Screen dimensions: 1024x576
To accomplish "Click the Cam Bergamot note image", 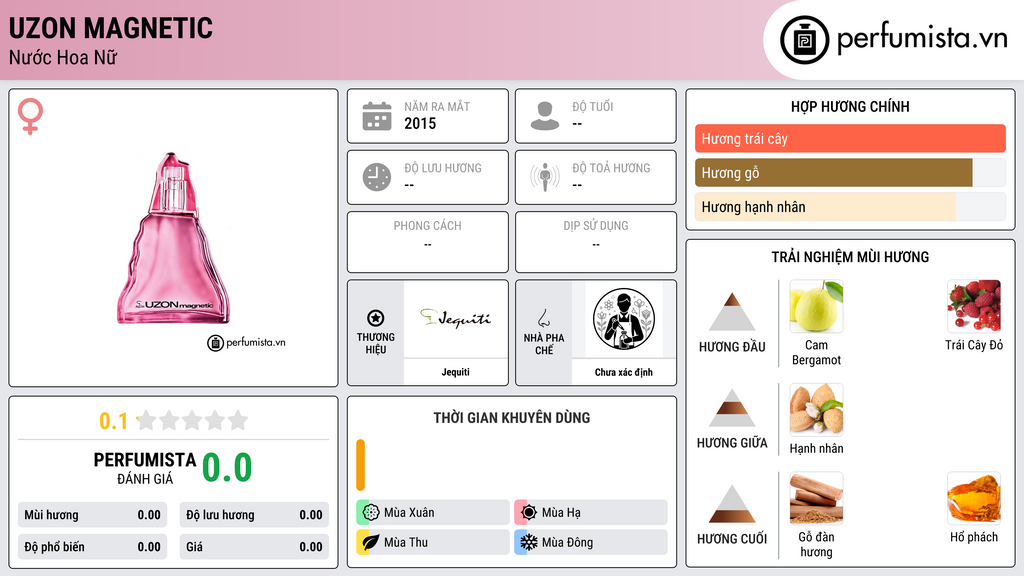I will tap(816, 306).
